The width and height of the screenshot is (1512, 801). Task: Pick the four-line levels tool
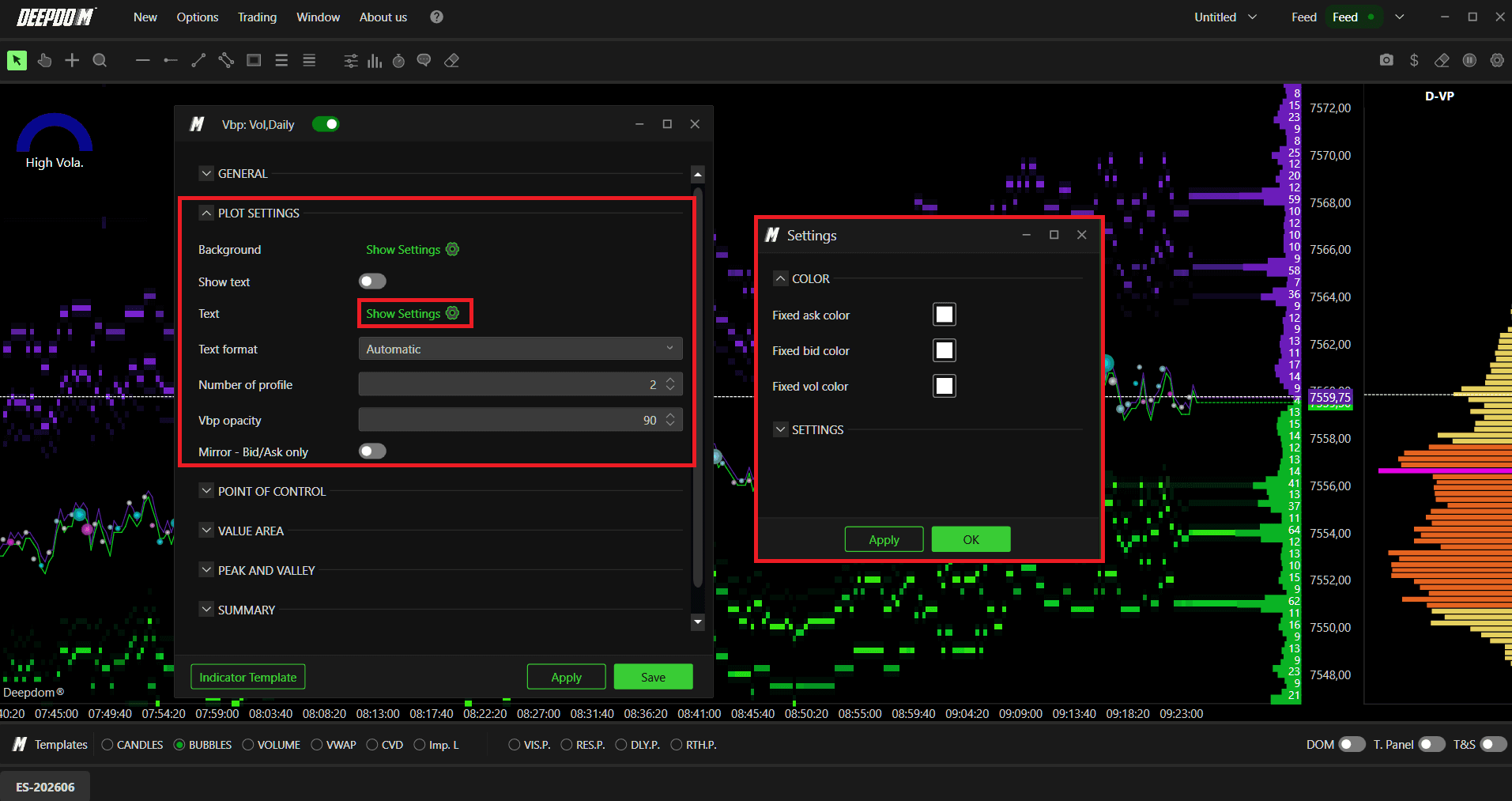tap(309, 60)
